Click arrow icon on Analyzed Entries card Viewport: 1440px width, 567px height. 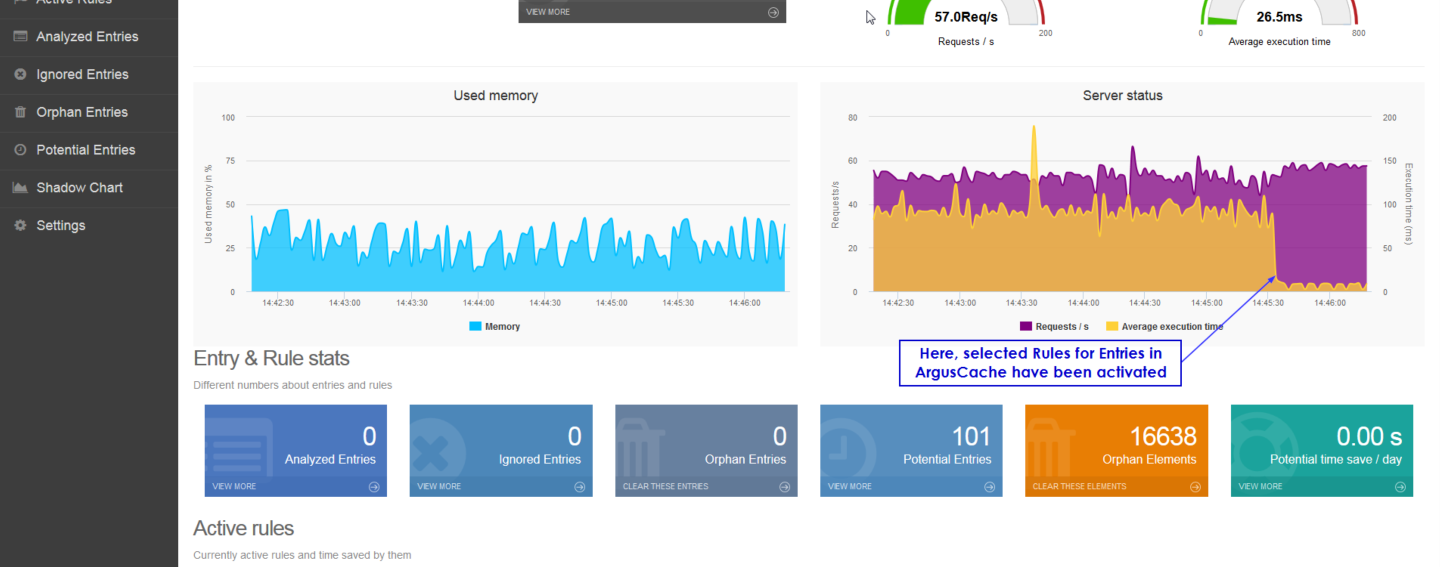pyautogui.click(x=373, y=487)
